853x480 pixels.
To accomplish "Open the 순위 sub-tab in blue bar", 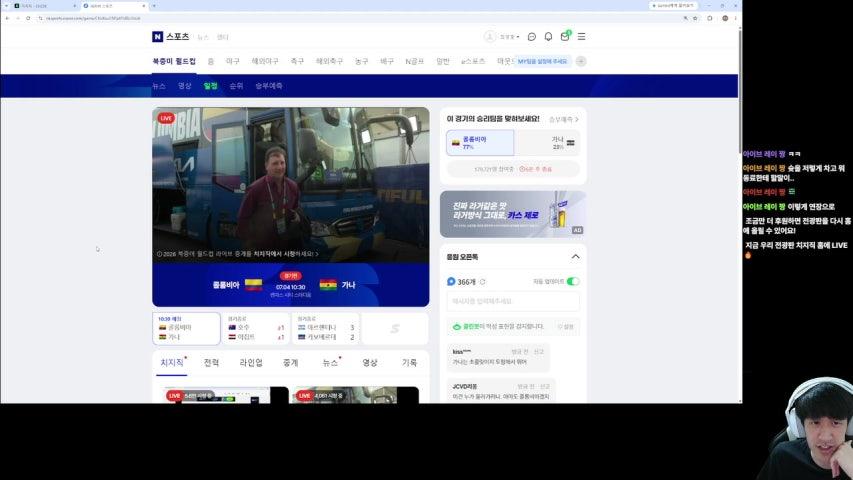I will 236,86.
